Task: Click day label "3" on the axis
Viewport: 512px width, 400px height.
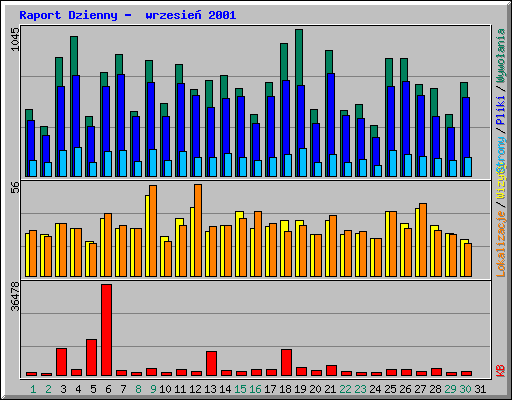Action: (63, 389)
